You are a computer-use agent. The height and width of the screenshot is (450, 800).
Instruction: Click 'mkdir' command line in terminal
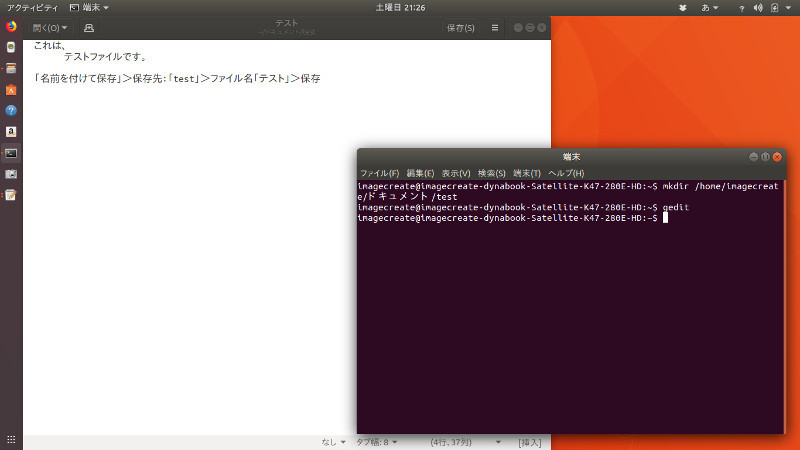568,191
